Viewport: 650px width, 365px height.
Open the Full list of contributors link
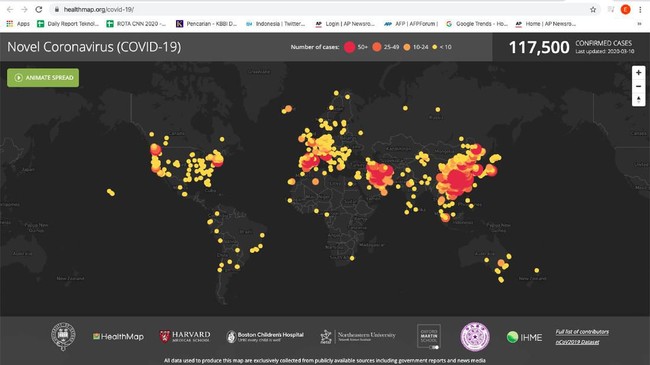point(582,332)
